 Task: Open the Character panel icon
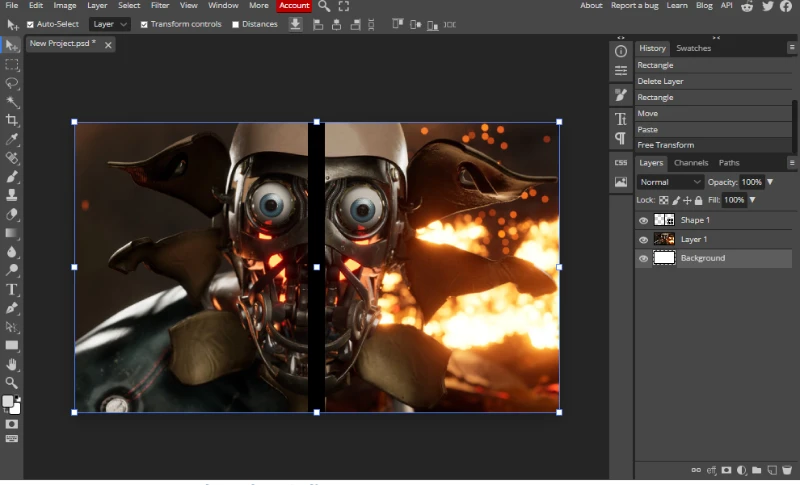621,119
